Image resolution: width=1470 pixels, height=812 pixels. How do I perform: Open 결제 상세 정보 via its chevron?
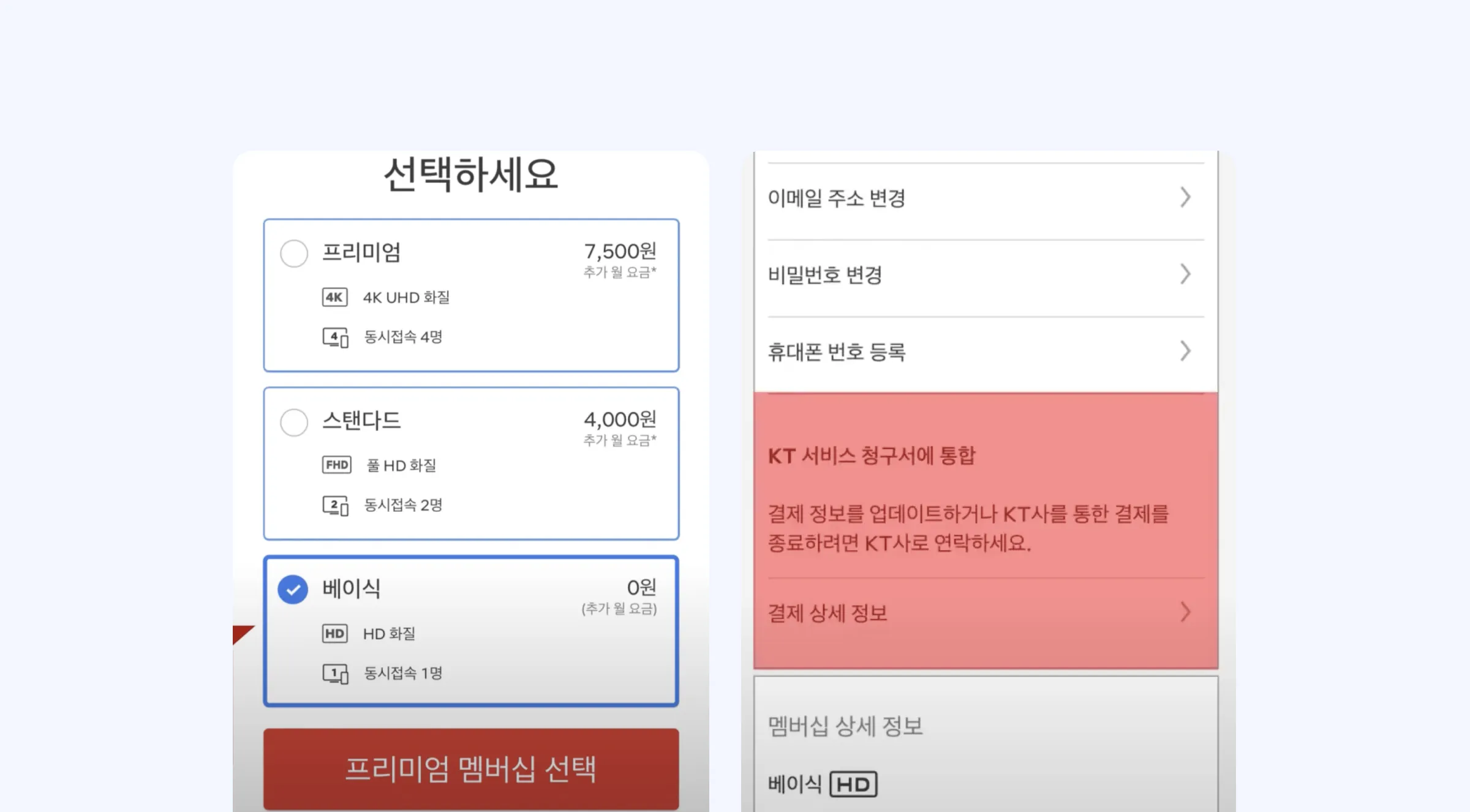click(x=1186, y=612)
